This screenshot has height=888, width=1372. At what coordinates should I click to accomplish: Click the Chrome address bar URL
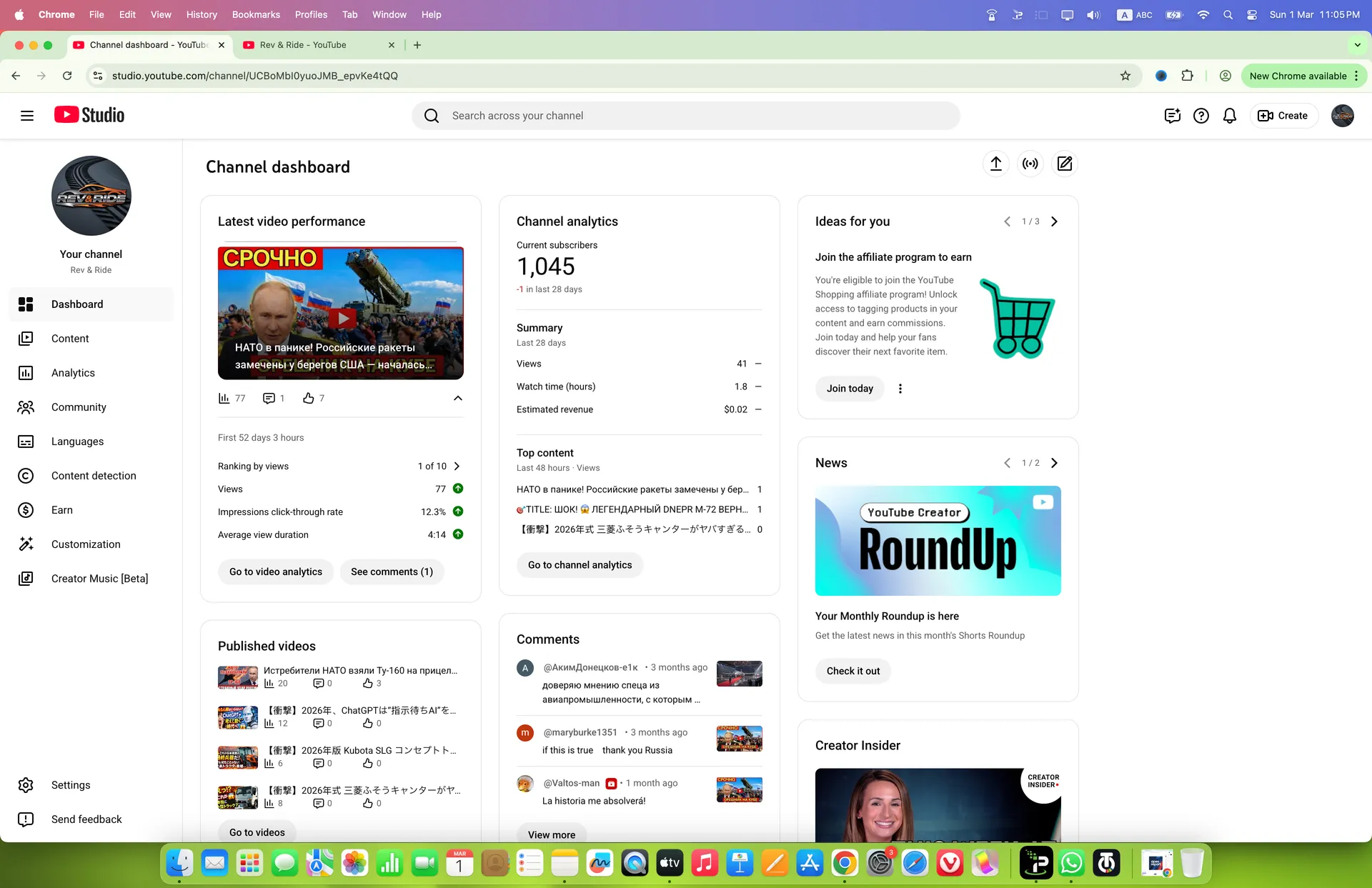pyautogui.click(x=254, y=76)
